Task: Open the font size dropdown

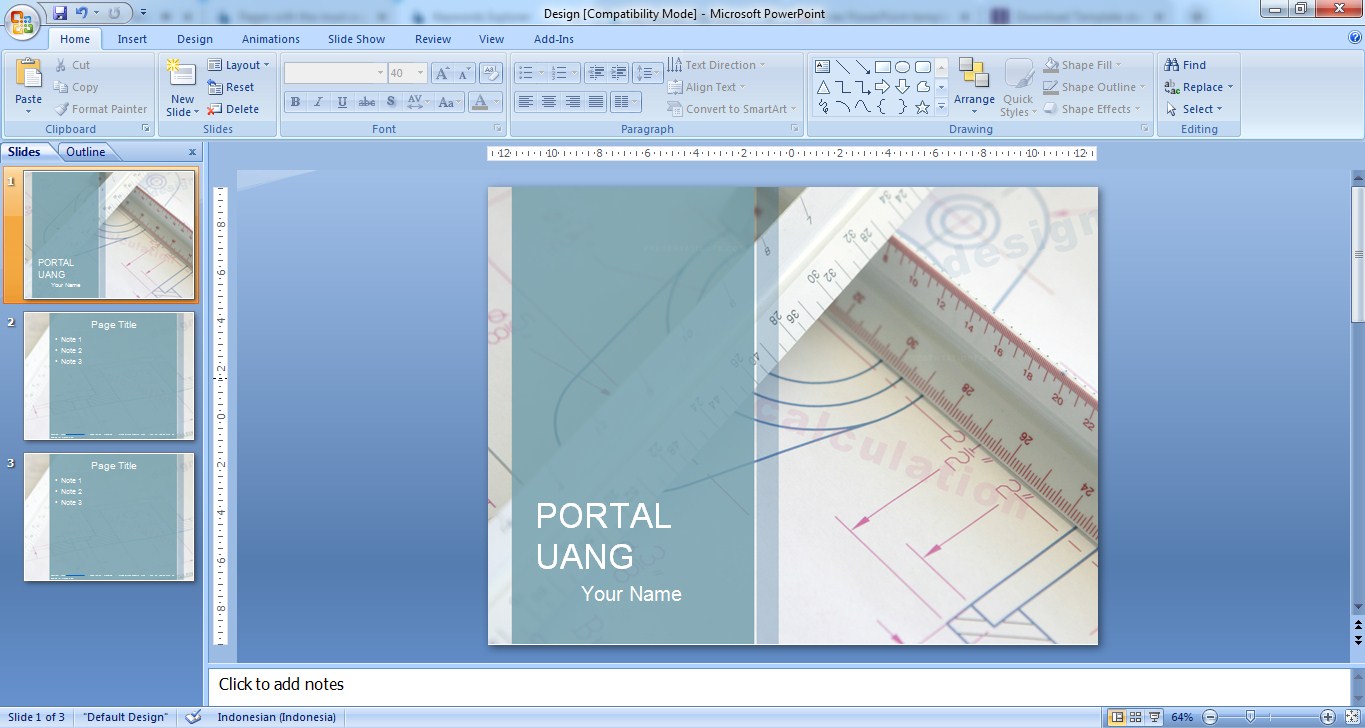Action: (x=418, y=72)
